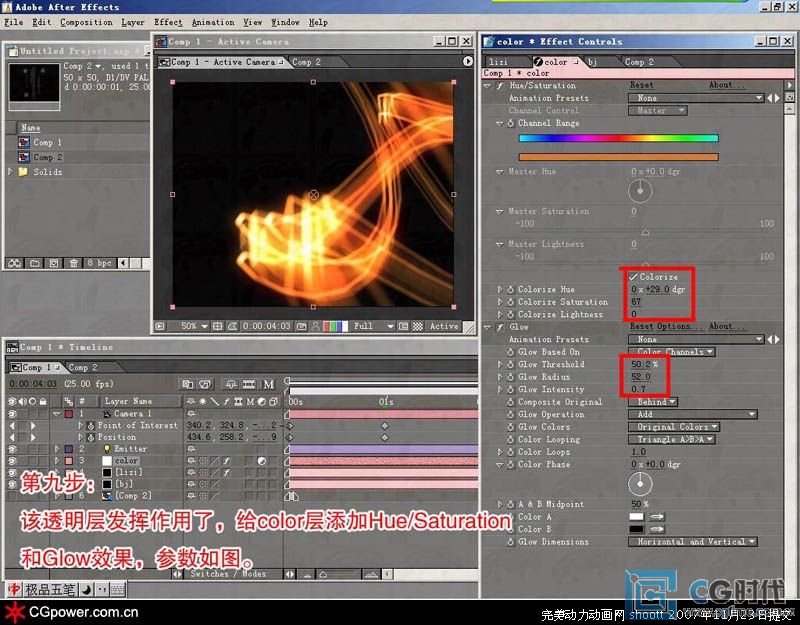
Task: Click the show last snapshot person icon
Action: (x=315, y=326)
